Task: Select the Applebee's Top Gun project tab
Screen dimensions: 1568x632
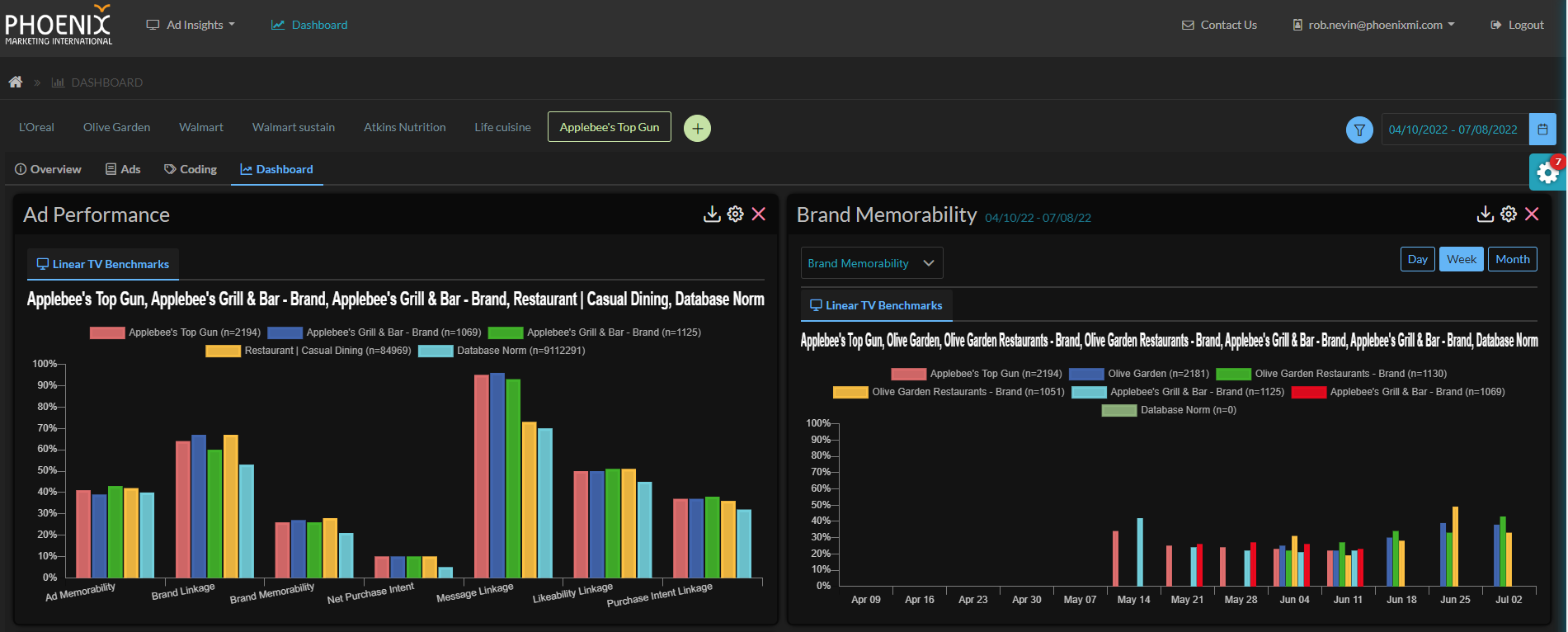Action: click(610, 127)
